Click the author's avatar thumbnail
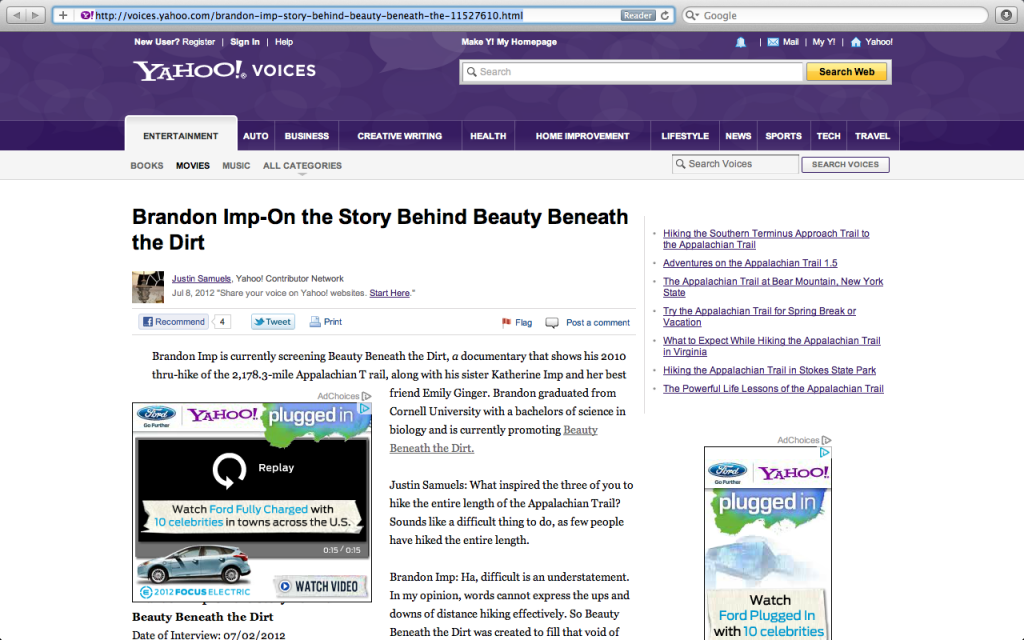This screenshot has height=640, width=1024. [x=148, y=287]
